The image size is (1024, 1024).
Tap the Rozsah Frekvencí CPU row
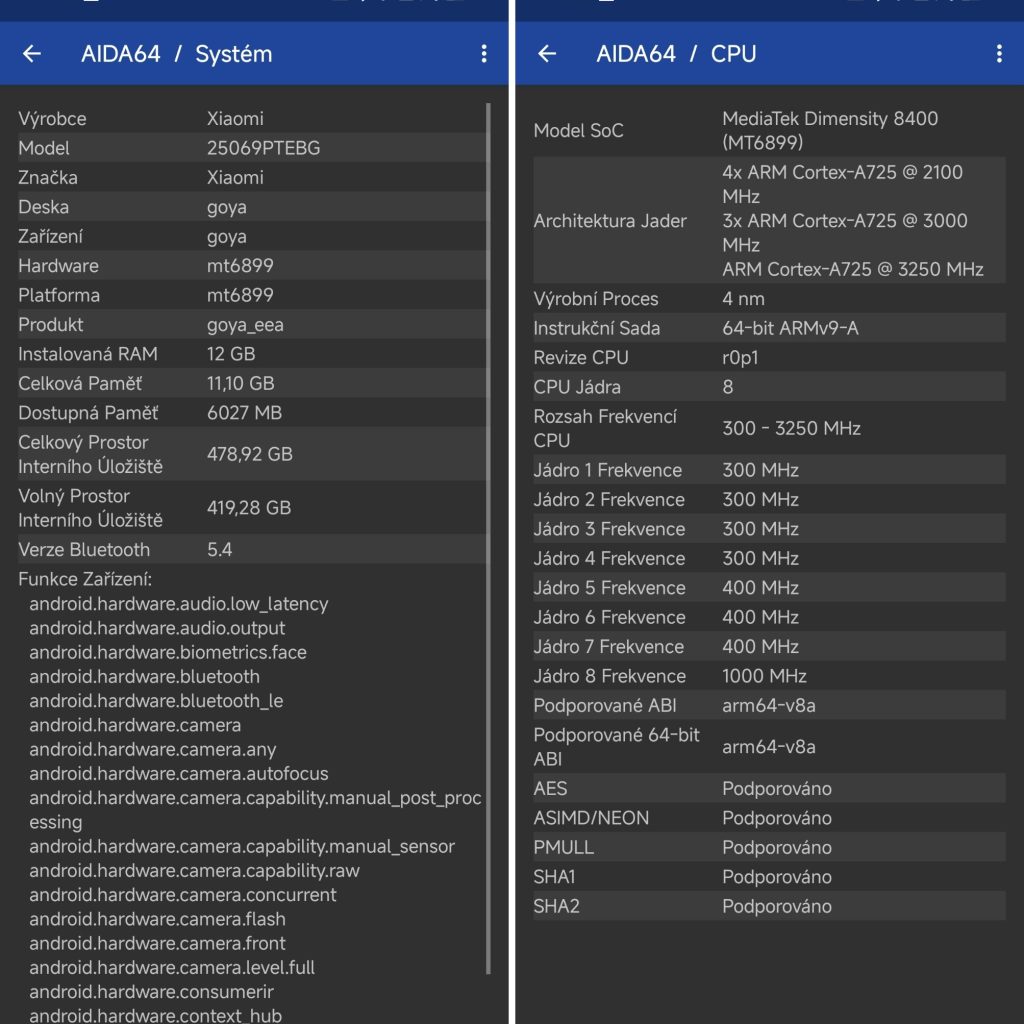[x=768, y=428]
